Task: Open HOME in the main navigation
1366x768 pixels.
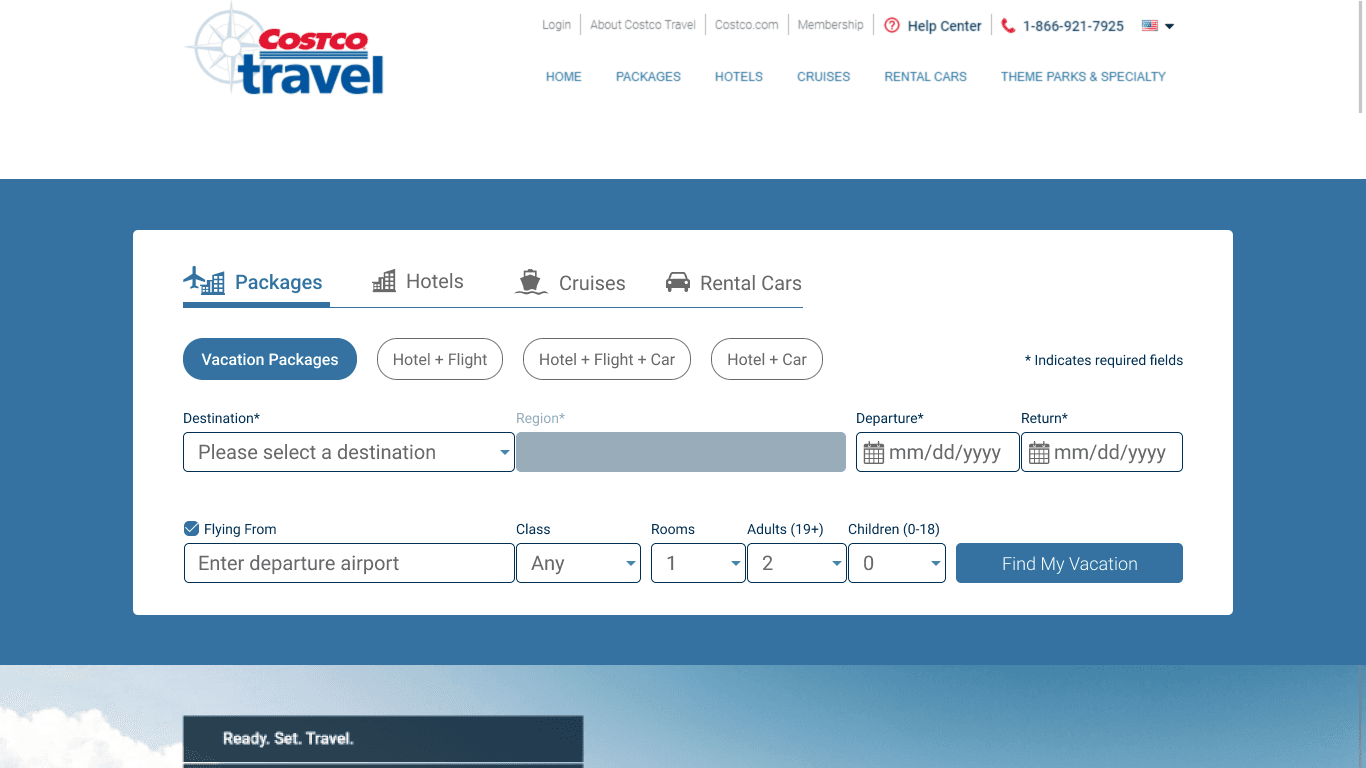Action: tap(564, 76)
